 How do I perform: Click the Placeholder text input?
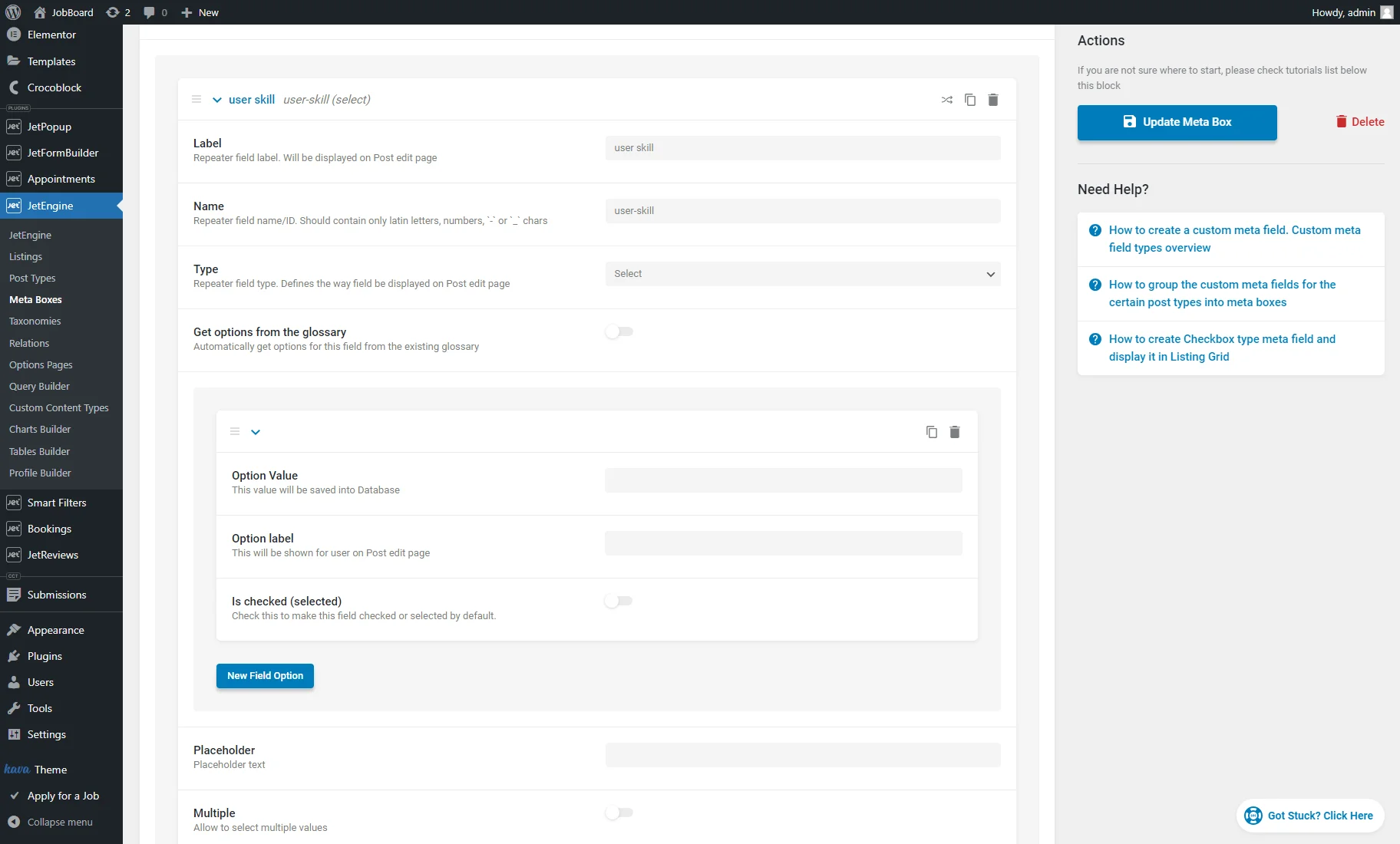point(803,755)
